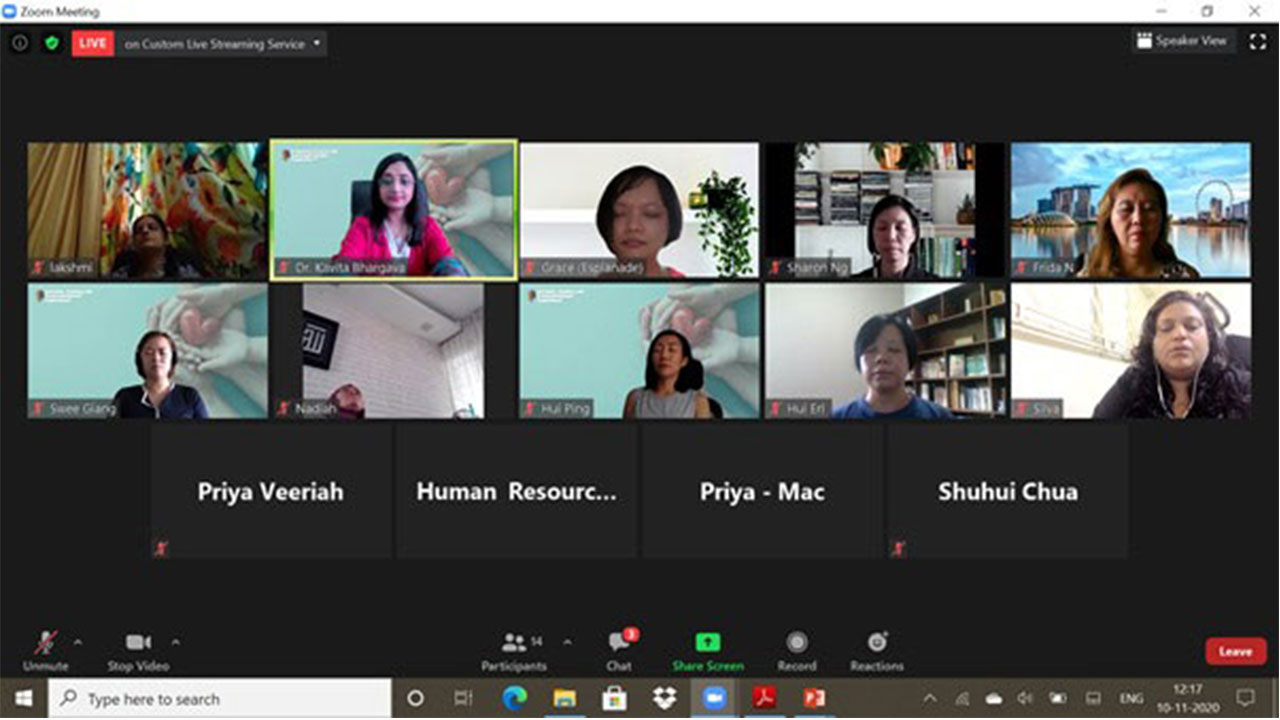This screenshot has width=1280, height=720.
Task: Enter full screen mode icon
Action: tap(1257, 42)
